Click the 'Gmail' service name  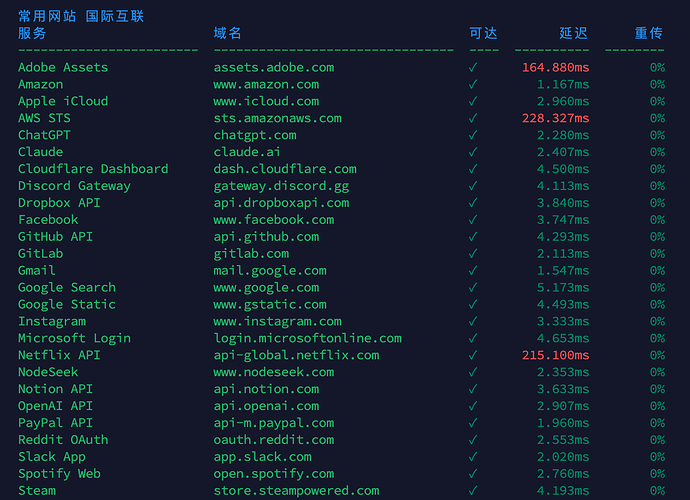pyautogui.click(x=37, y=271)
